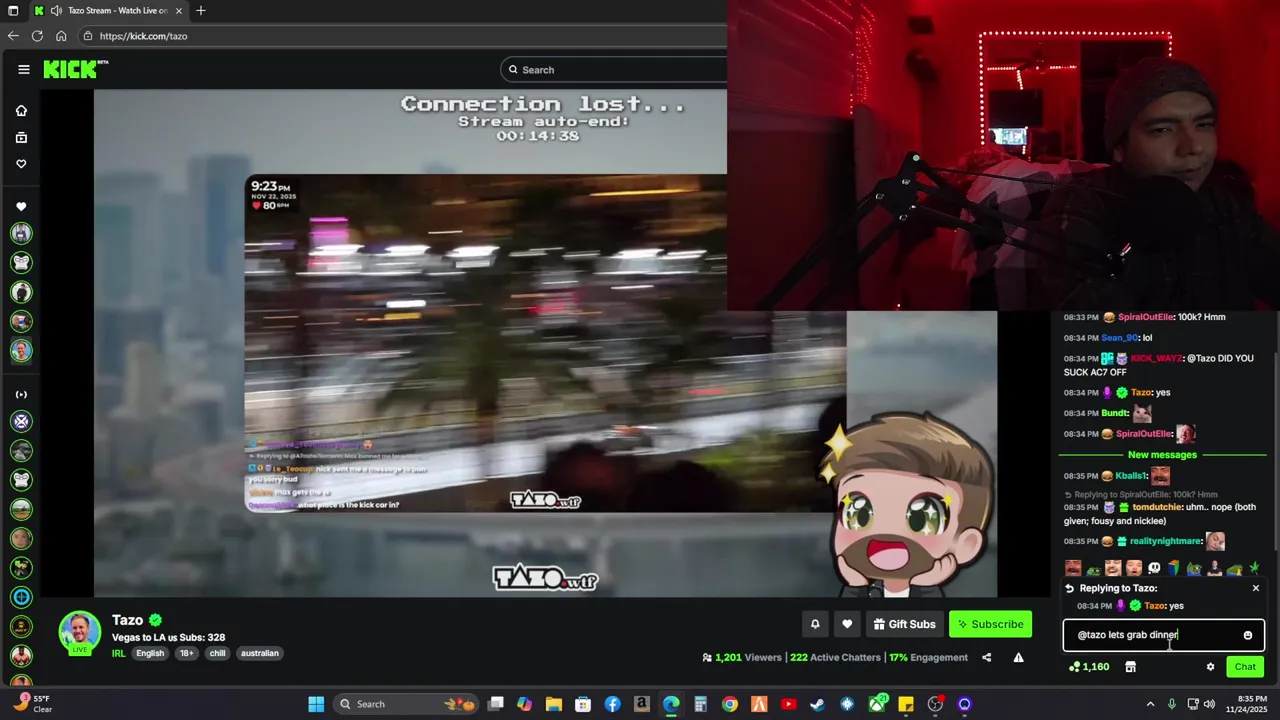Open the channel points shop icon

(x=1130, y=667)
